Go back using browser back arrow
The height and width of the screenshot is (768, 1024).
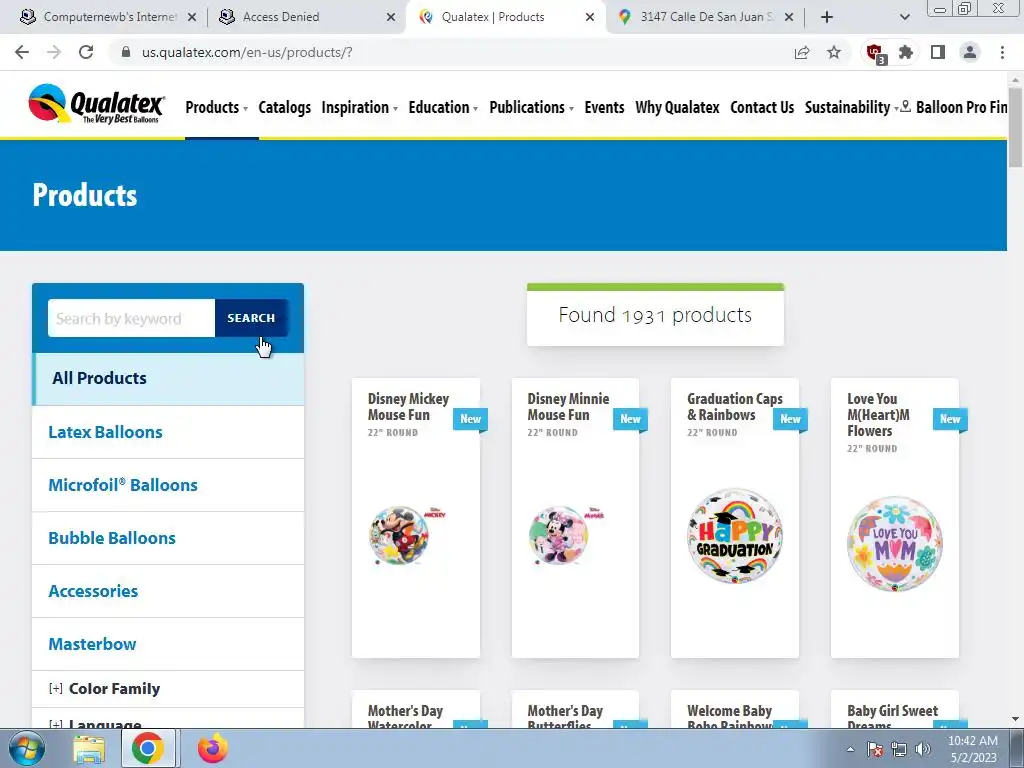[x=22, y=52]
